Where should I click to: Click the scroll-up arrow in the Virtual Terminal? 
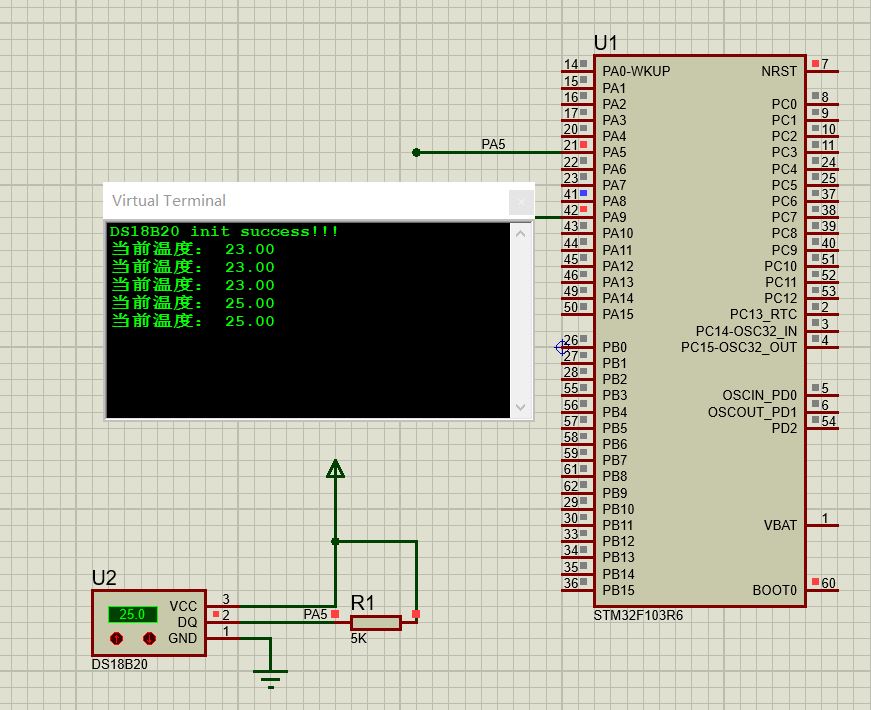point(521,231)
